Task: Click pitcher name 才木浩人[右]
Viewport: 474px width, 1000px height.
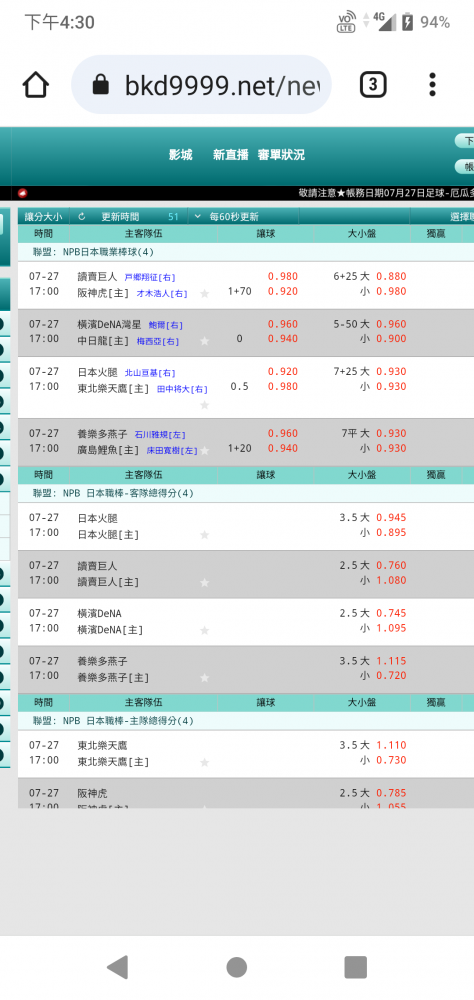Action: coord(162,293)
